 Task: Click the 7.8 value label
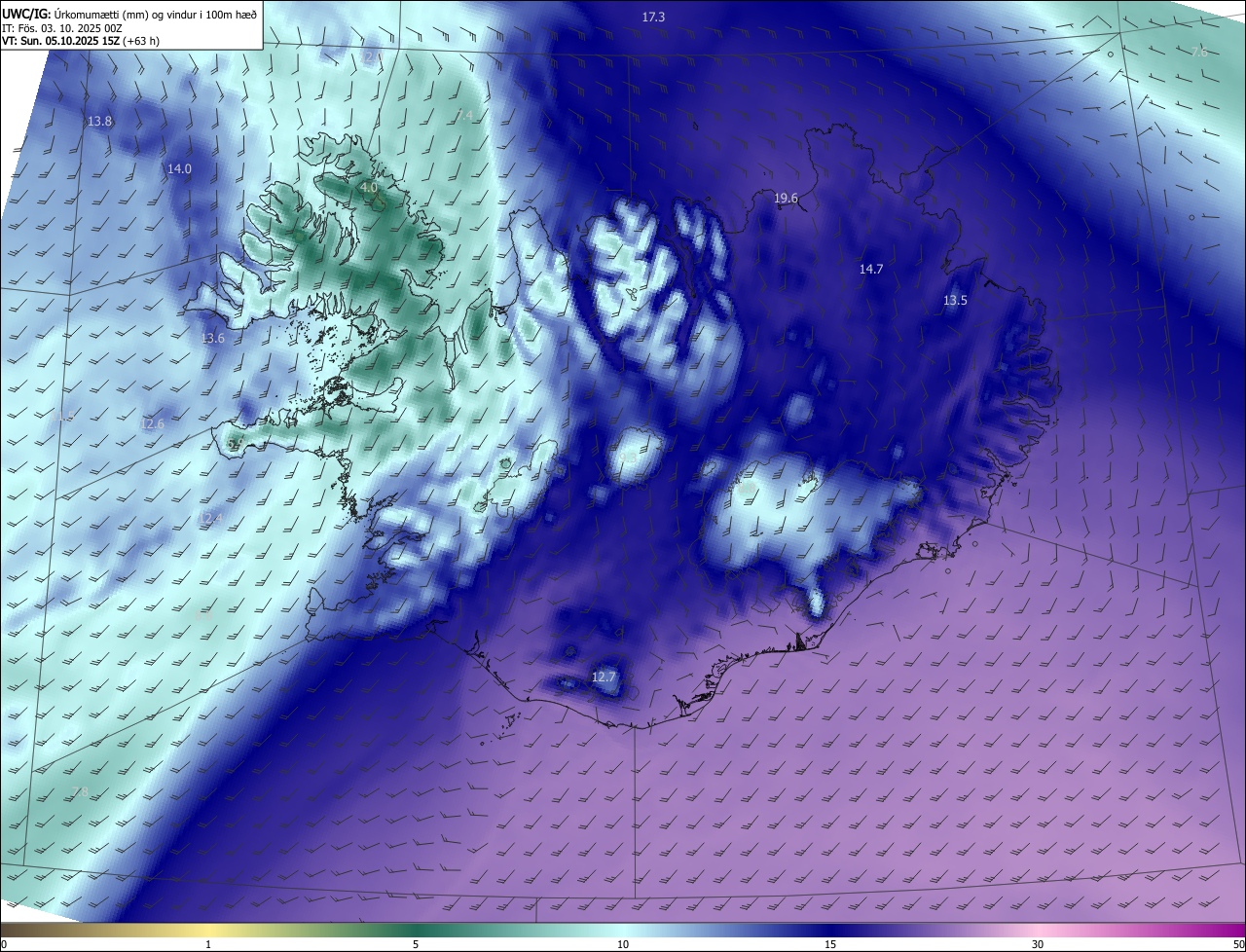80,791
